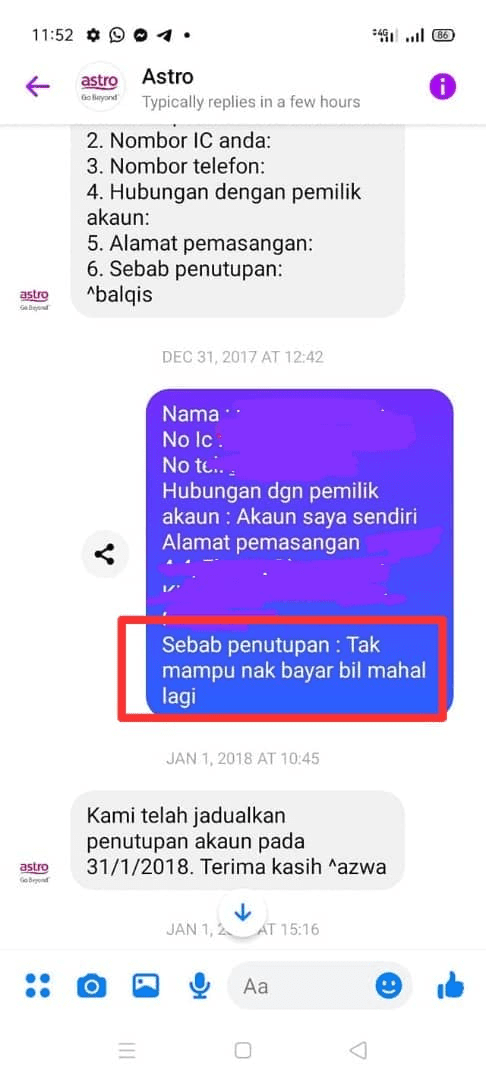Tap the Android home button
486x1080 pixels.
coord(242,1050)
